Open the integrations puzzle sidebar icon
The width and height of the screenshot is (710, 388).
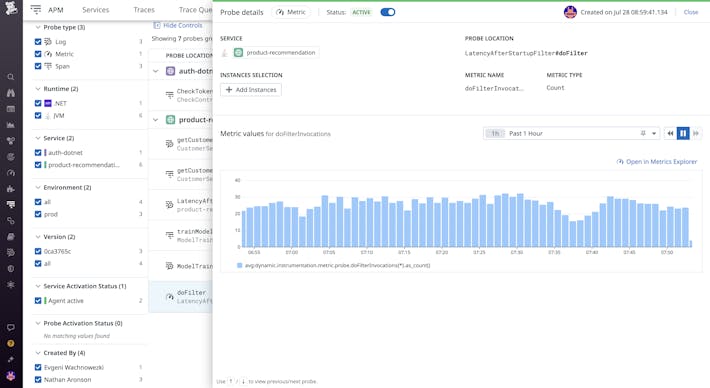[10, 189]
